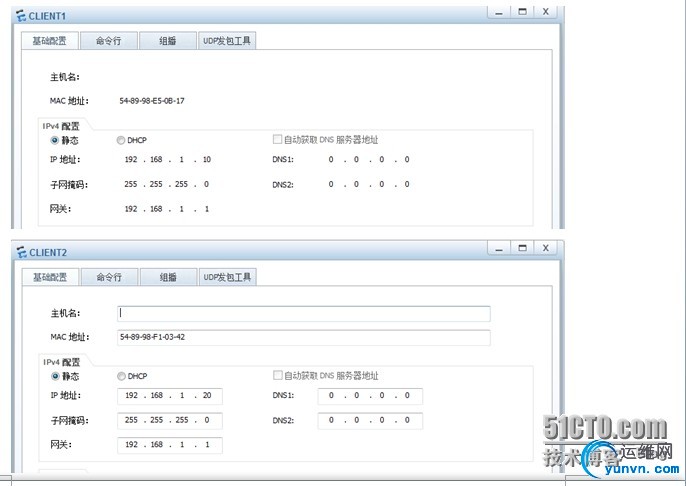Close the CLIENT2 window
This screenshot has height=486, width=686.
click(546, 248)
